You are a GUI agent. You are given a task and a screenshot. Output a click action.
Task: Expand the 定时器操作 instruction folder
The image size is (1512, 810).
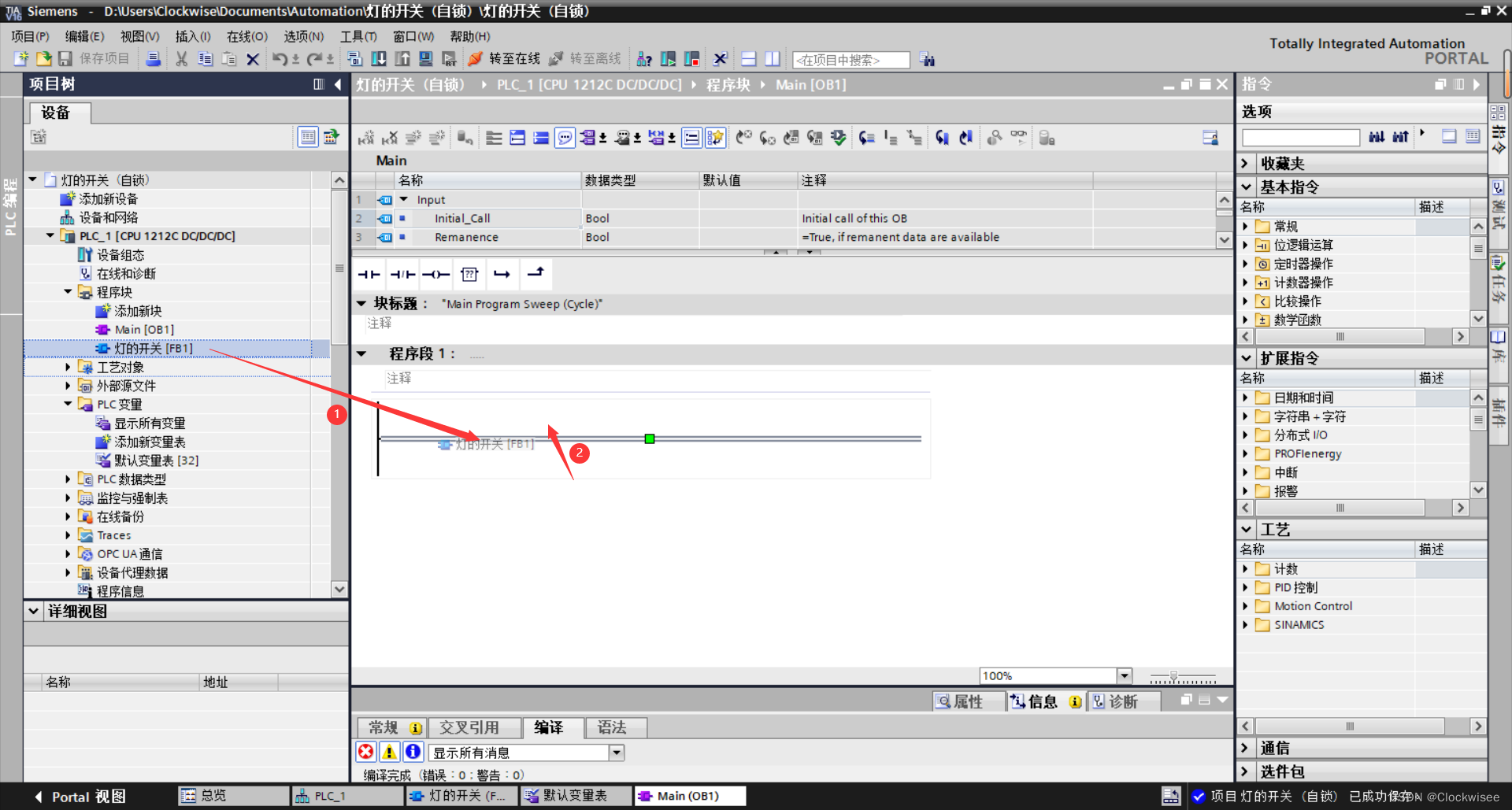(1245, 264)
